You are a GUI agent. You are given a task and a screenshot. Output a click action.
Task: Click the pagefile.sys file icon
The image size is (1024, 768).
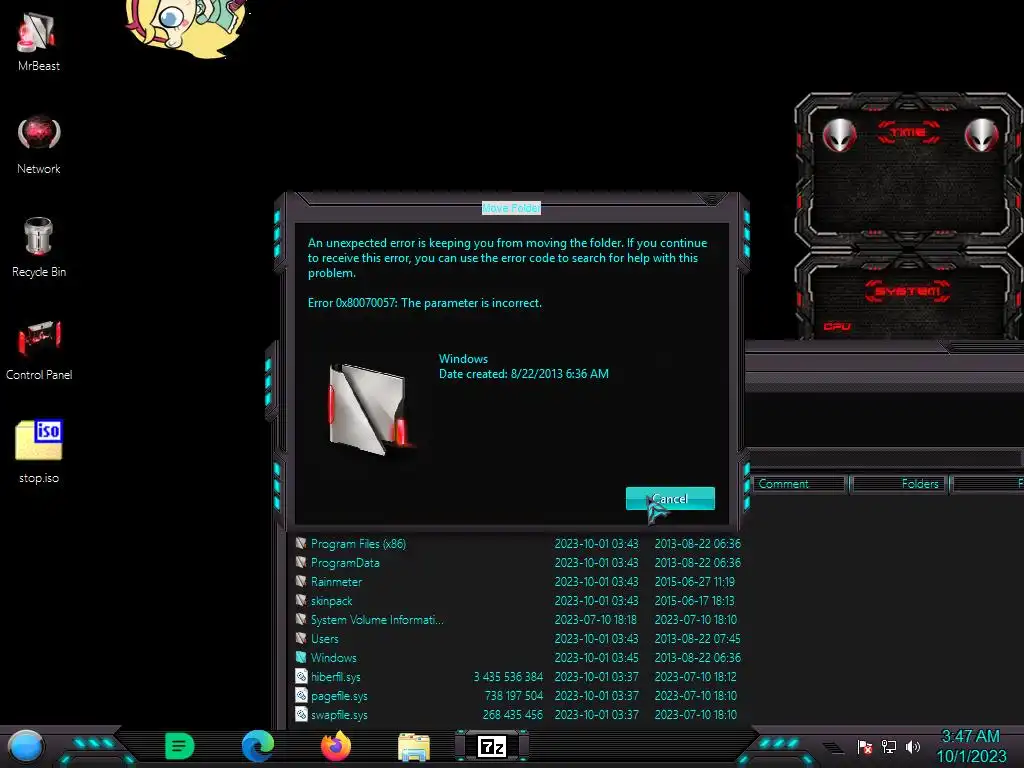click(301, 695)
